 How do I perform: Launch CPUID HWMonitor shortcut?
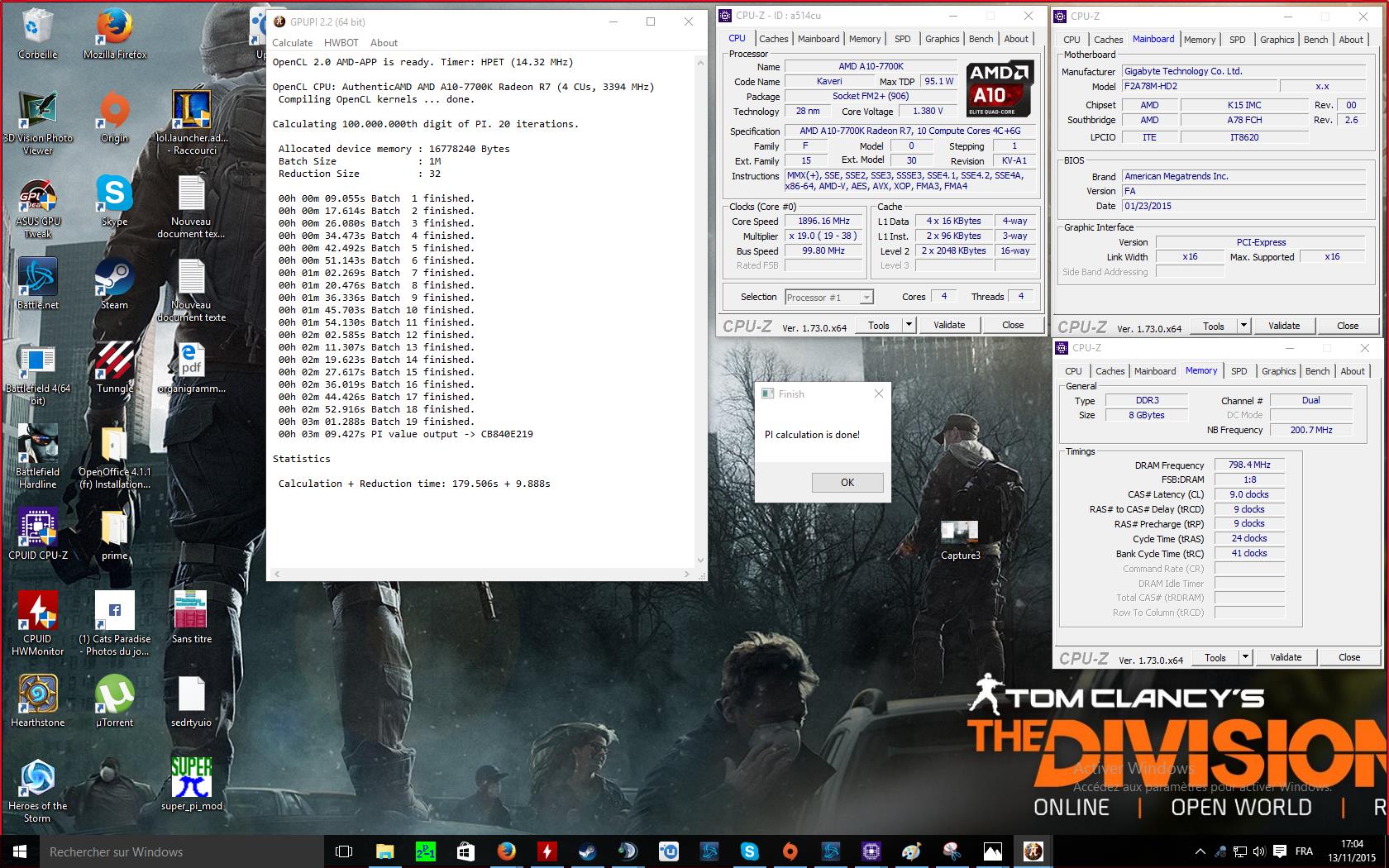pyautogui.click(x=37, y=624)
